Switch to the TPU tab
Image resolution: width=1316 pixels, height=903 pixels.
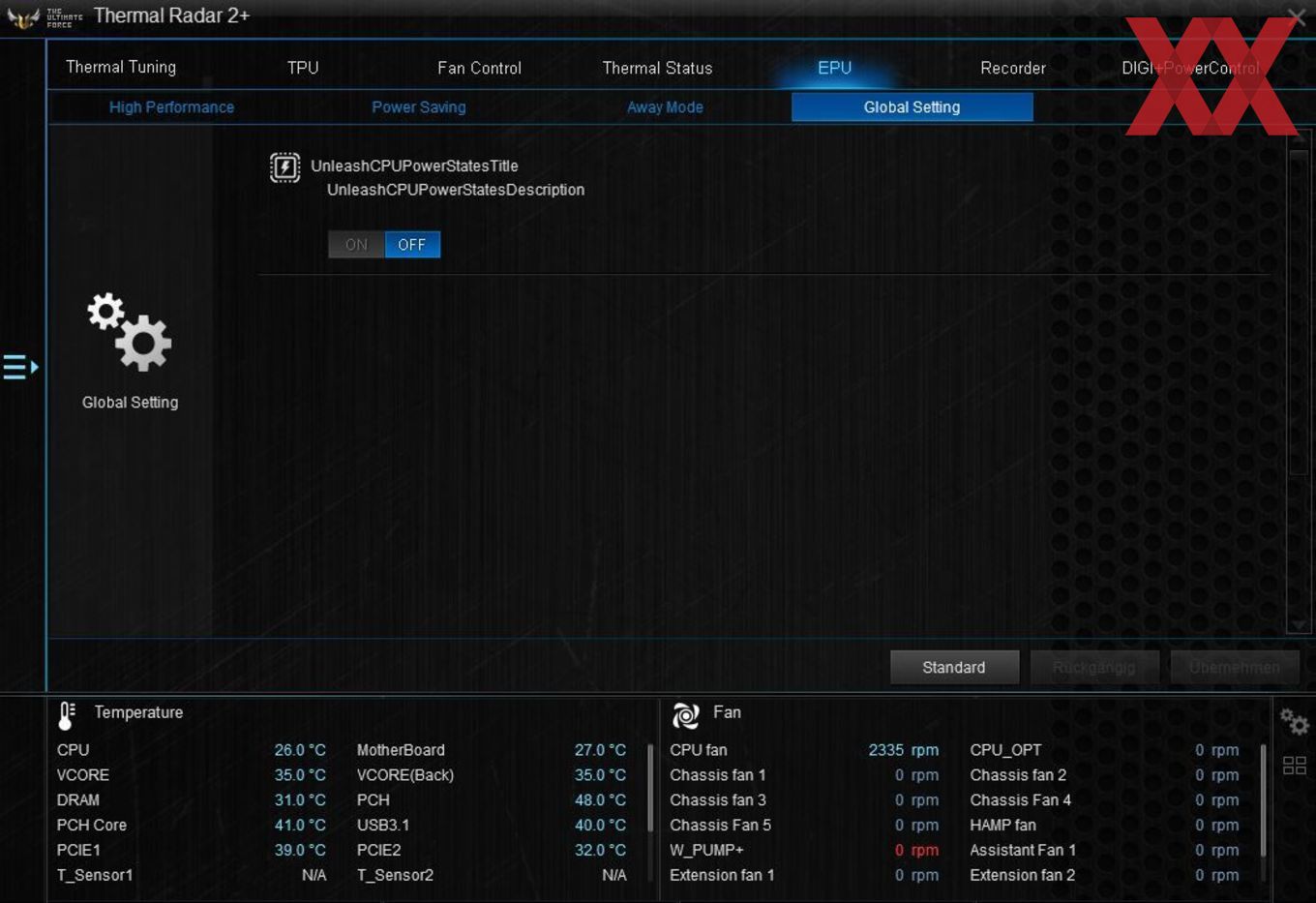pos(303,68)
